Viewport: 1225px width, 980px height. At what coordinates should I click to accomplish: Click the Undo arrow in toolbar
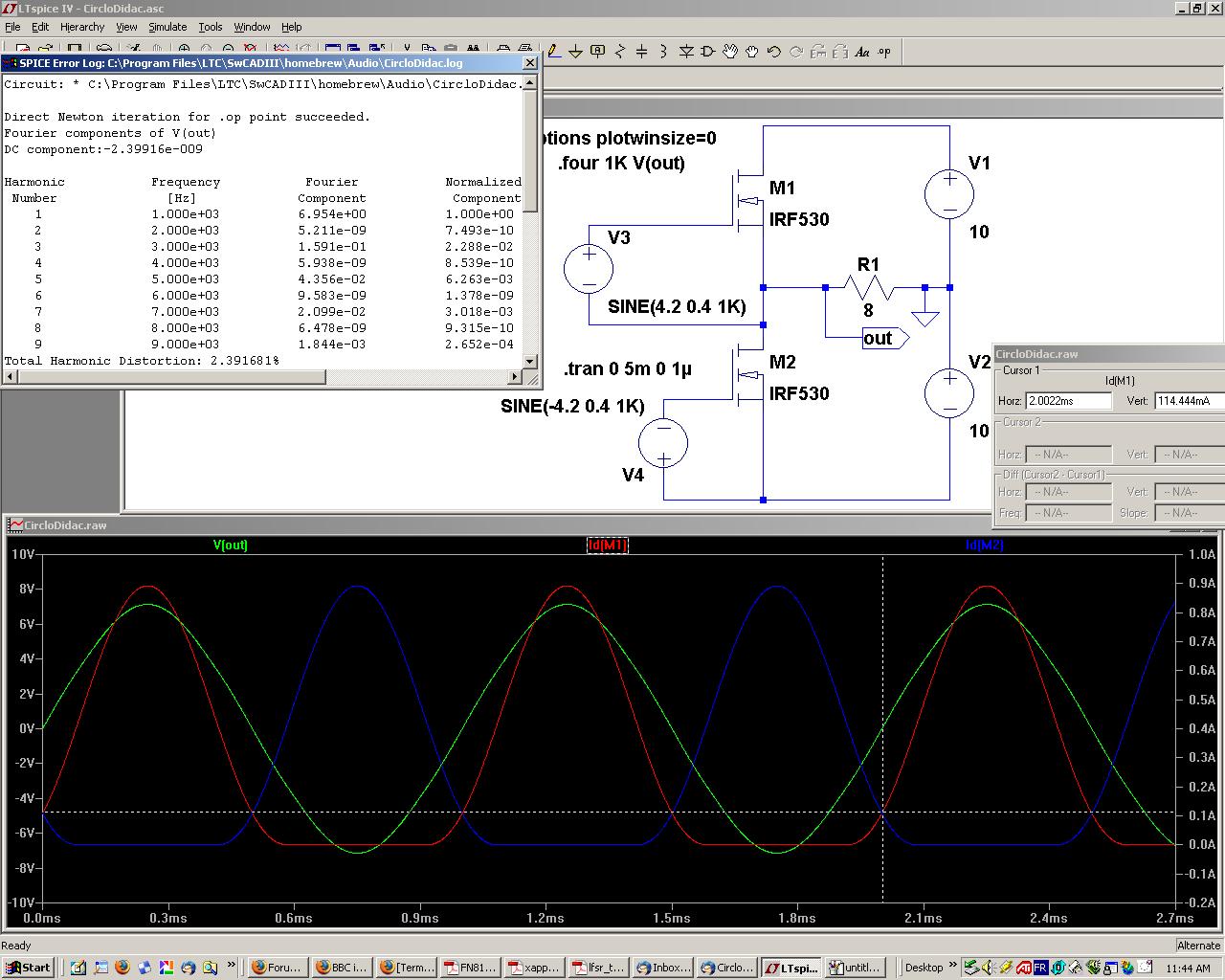[x=774, y=52]
